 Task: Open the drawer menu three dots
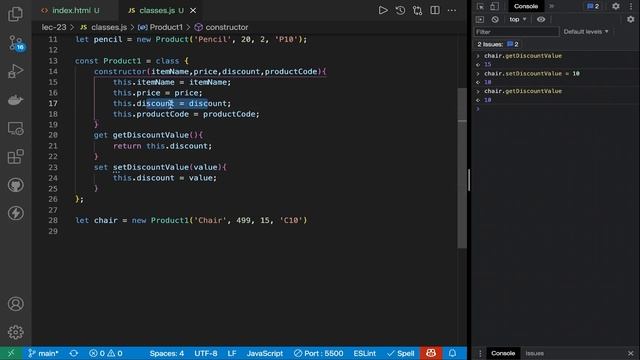[480, 353]
